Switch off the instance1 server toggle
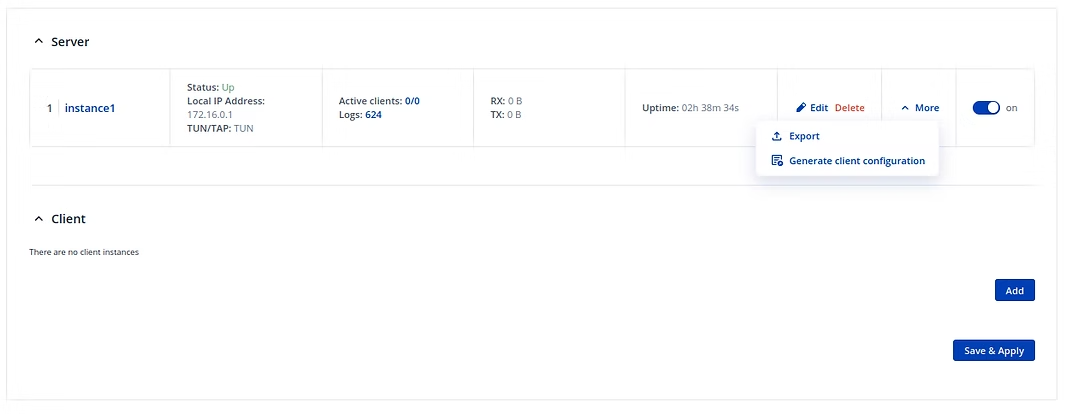1066x414 pixels. [x=986, y=108]
